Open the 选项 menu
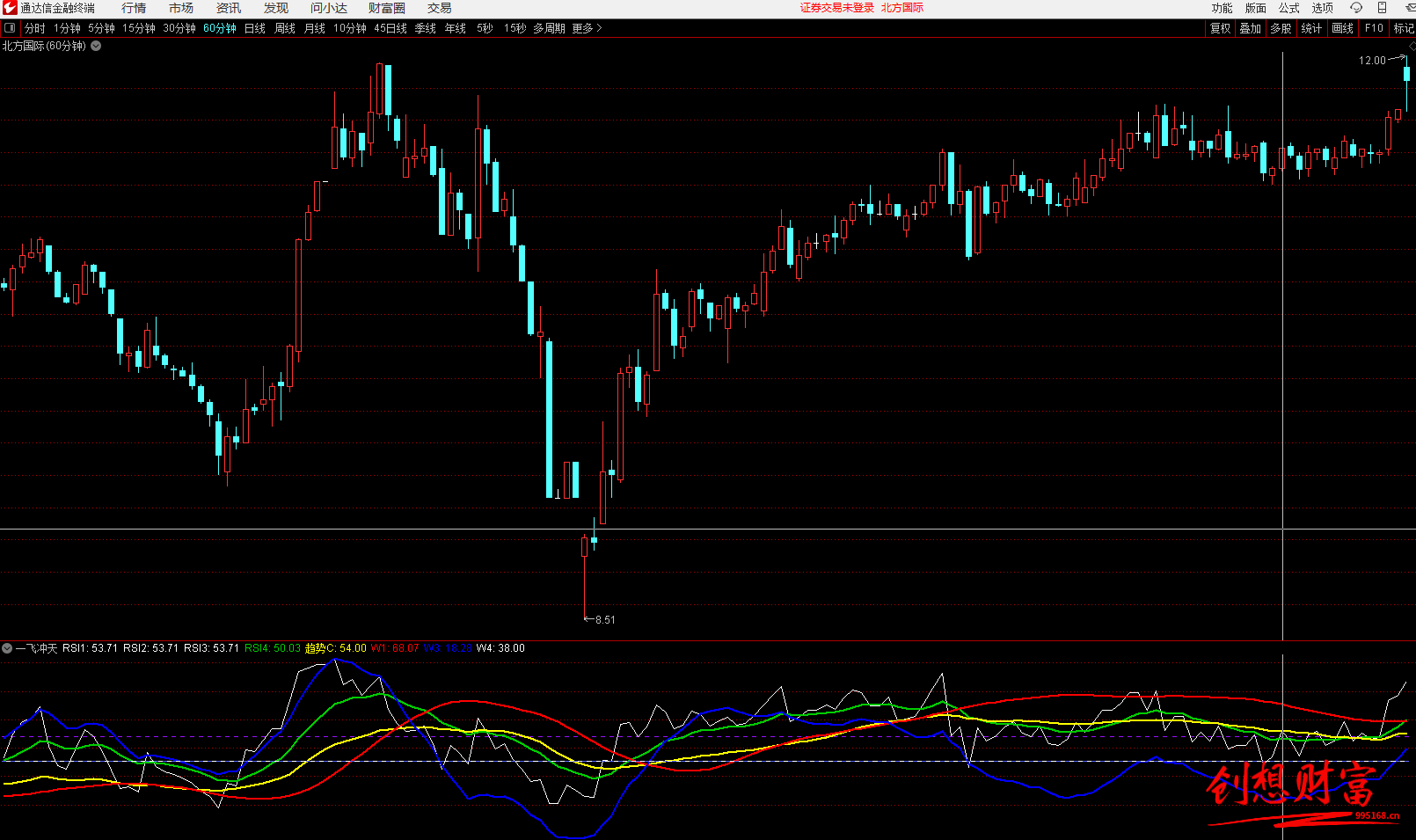1416x840 pixels. pyautogui.click(x=1322, y=8)
